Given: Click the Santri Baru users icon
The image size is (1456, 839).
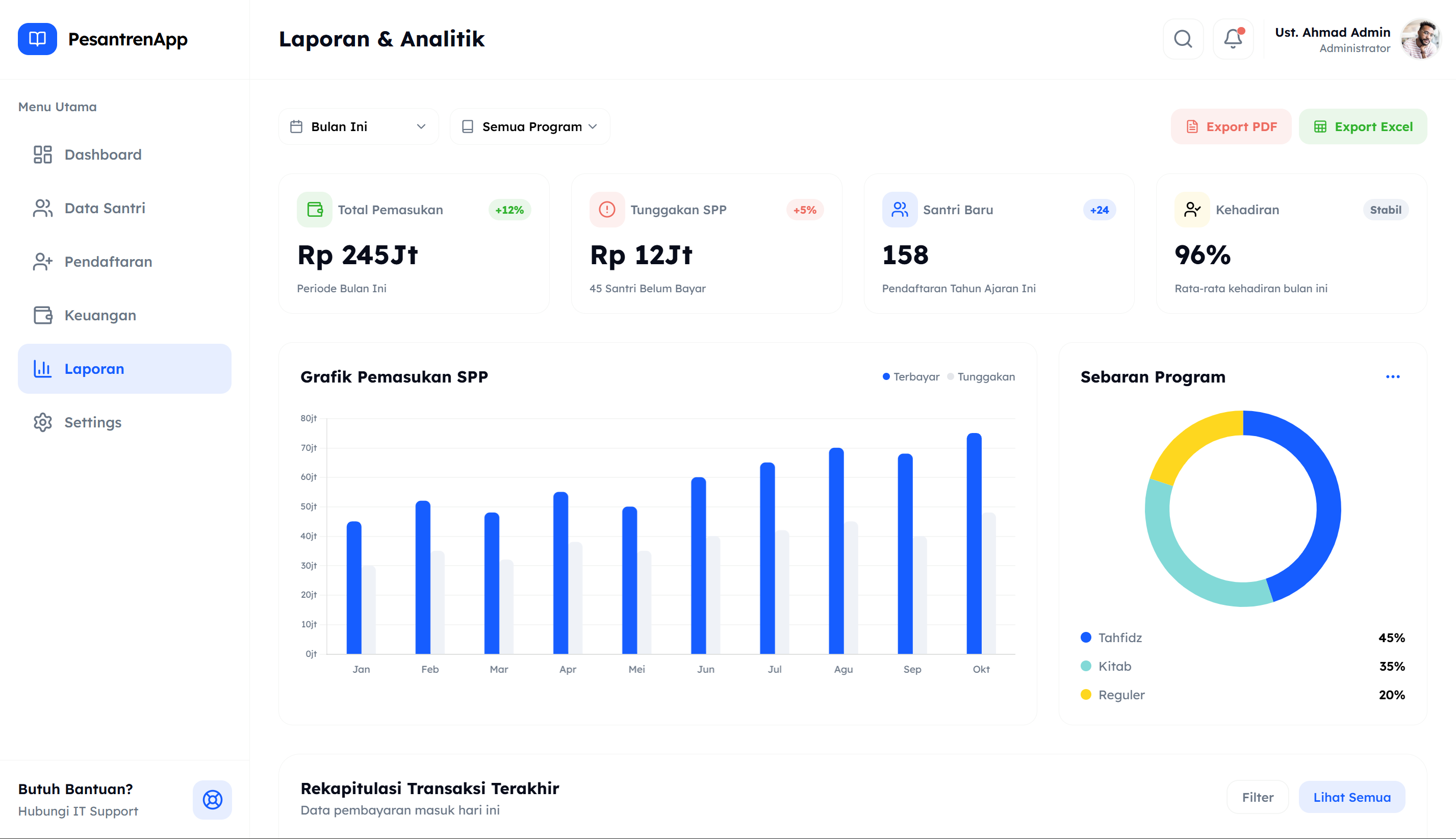Looking at the screenshot, I should click(x=900, y=210).
